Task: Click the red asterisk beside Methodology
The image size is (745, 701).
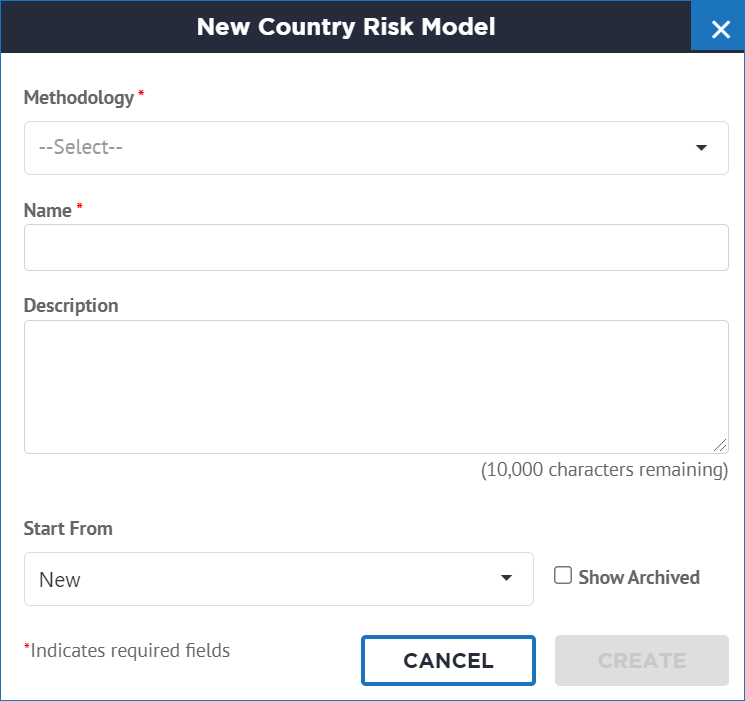Action: (141, 92)
